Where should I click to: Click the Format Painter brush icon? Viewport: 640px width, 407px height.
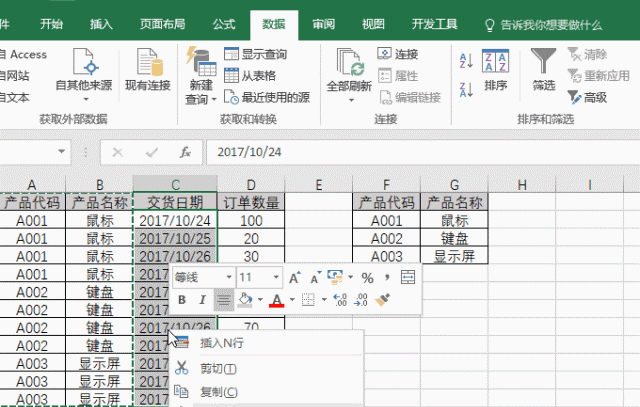[x=383, y=299]
